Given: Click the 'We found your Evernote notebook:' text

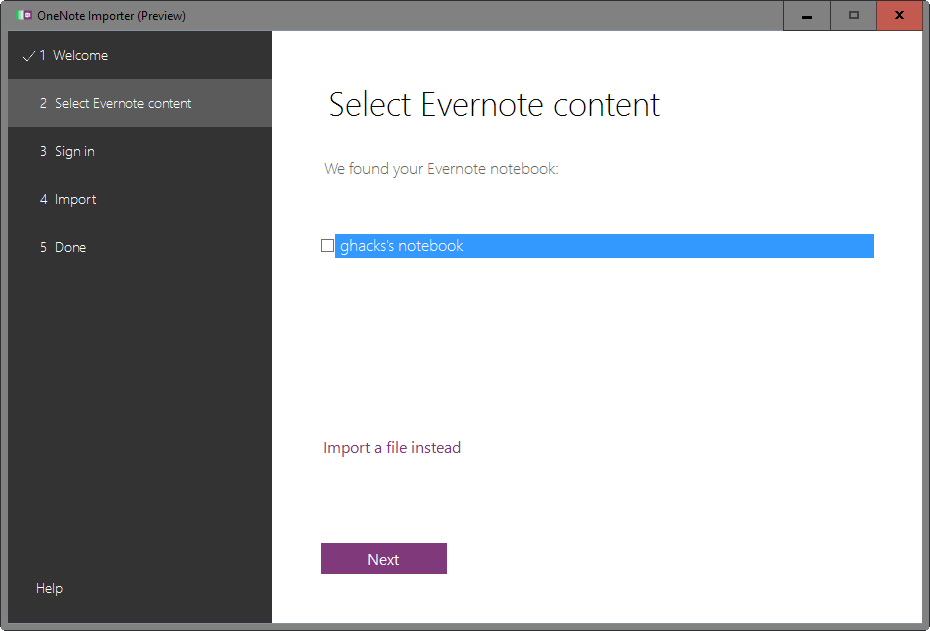Looking at the screenshot, I should (x=441, y=169).
